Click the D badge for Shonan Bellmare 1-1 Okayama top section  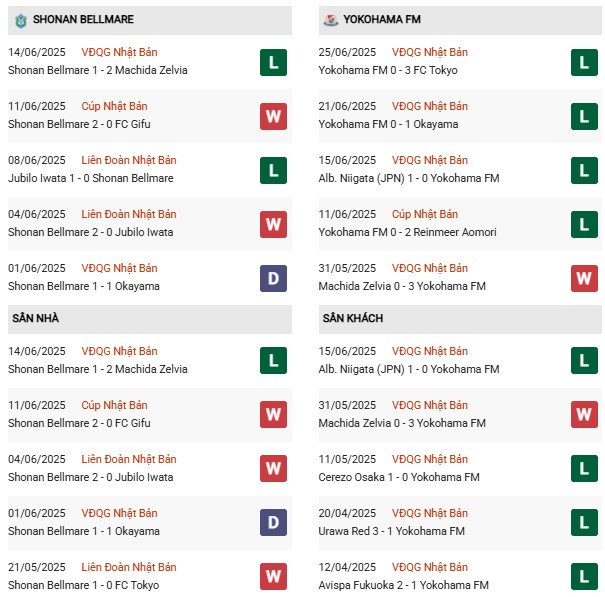(273, 278)
